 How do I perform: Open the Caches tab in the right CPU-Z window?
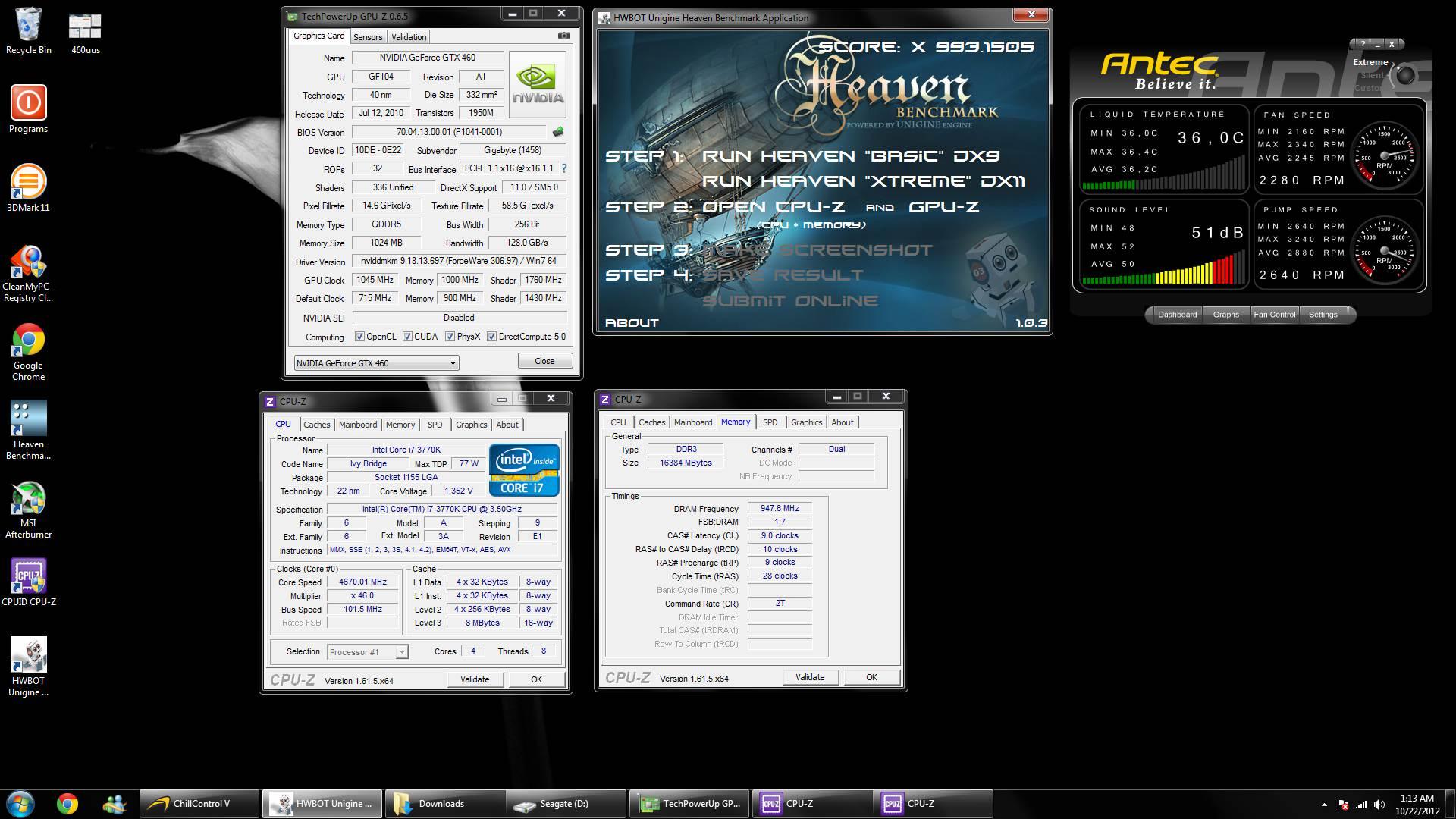coord(651,422)
